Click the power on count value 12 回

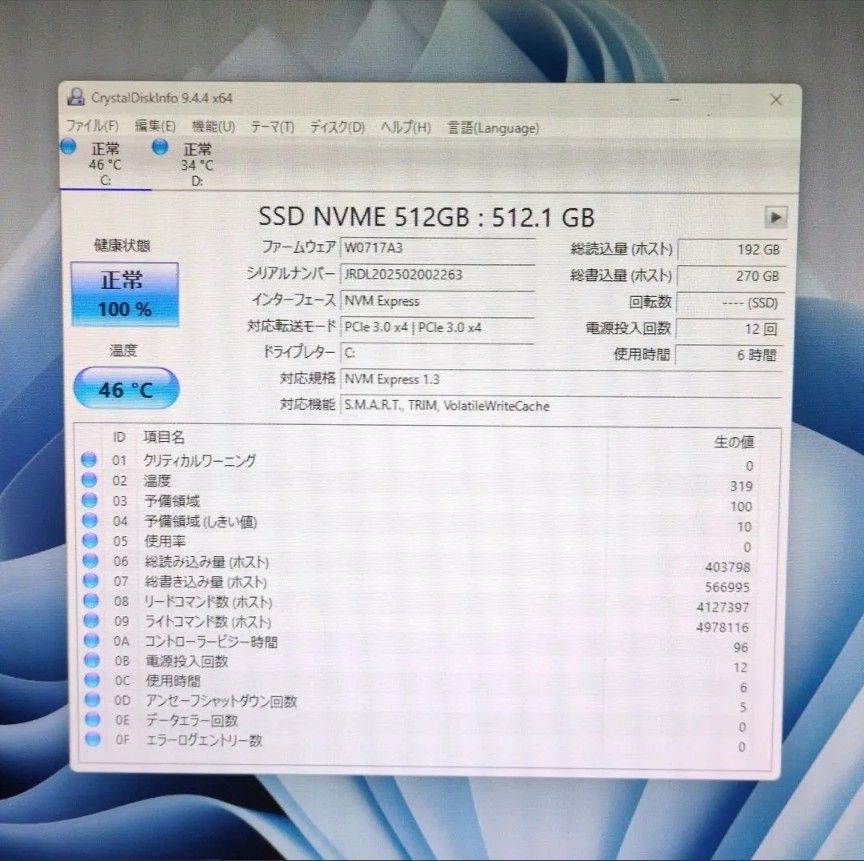point(728,329)
